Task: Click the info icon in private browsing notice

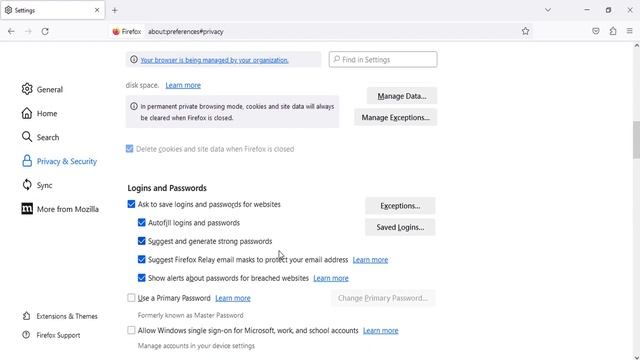Action: (x=133, y=106)
